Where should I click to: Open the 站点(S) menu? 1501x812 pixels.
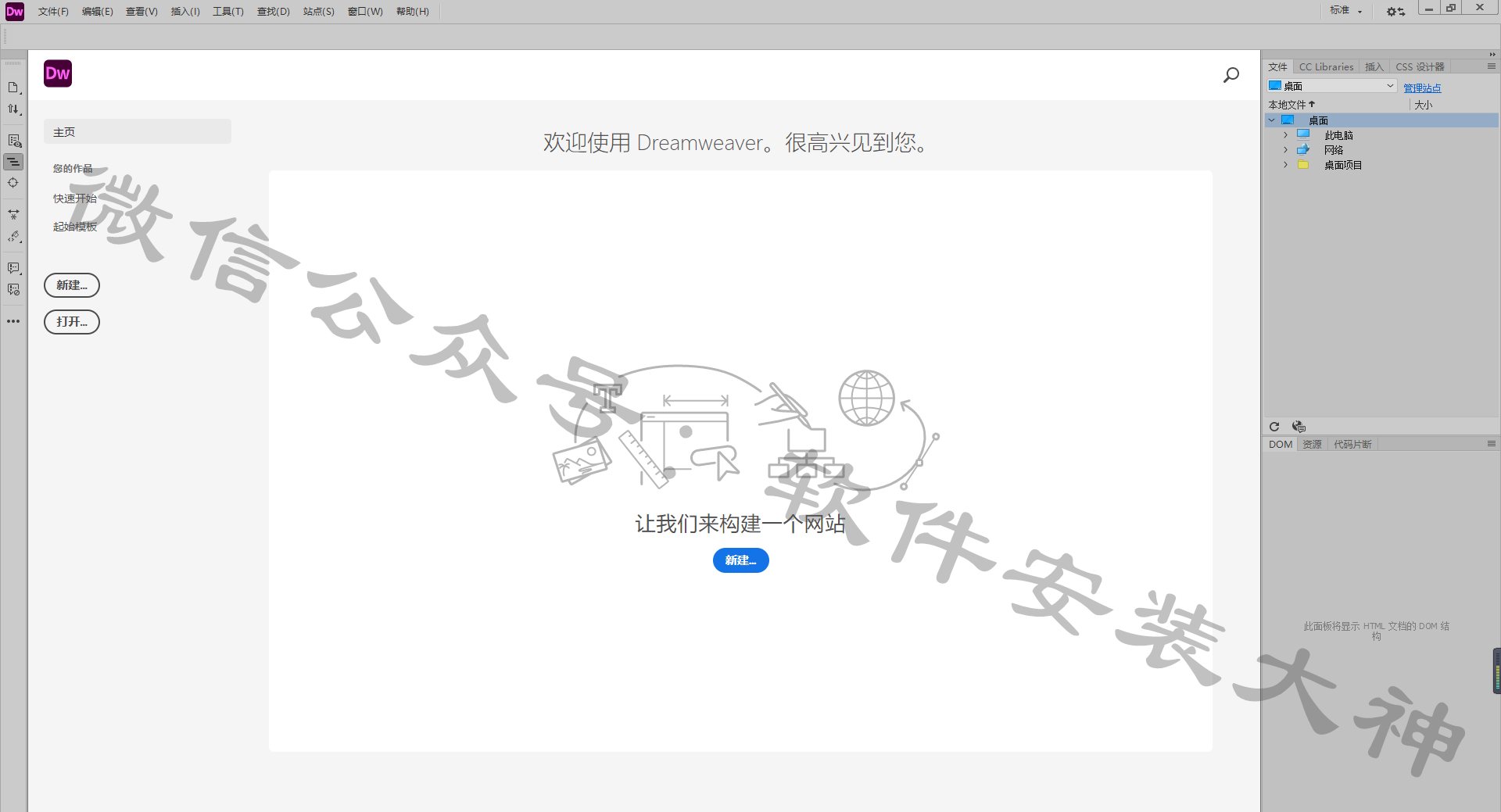319,12
